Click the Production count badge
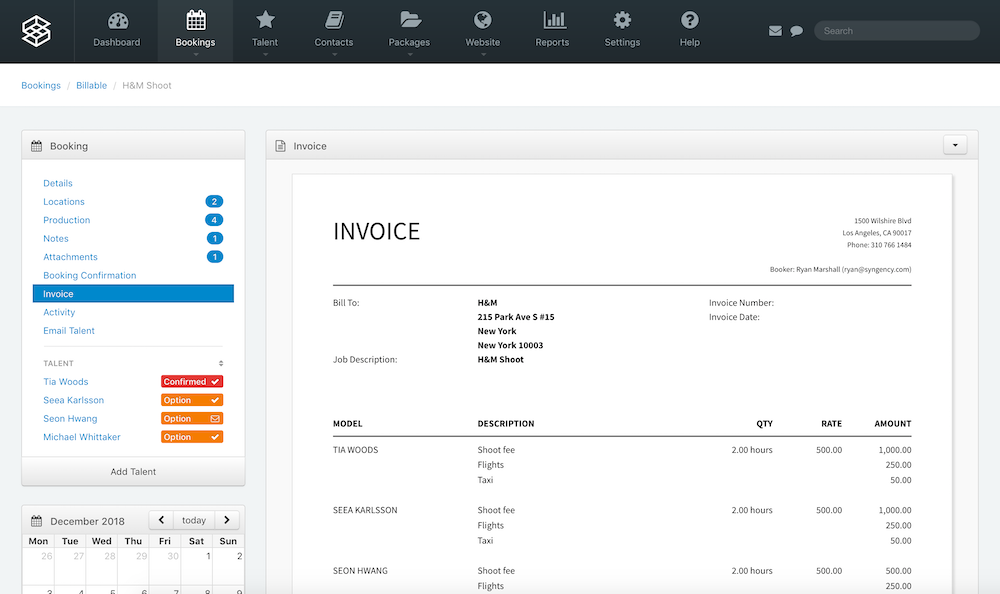Screen dimensions: 1000x594 pos(214,220)
